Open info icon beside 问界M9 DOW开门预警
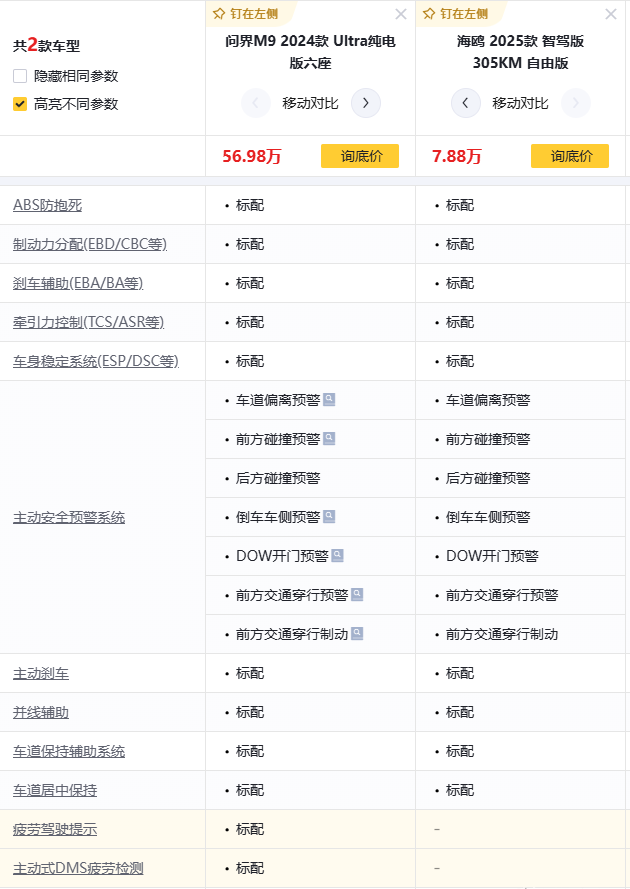 point(337,556)
